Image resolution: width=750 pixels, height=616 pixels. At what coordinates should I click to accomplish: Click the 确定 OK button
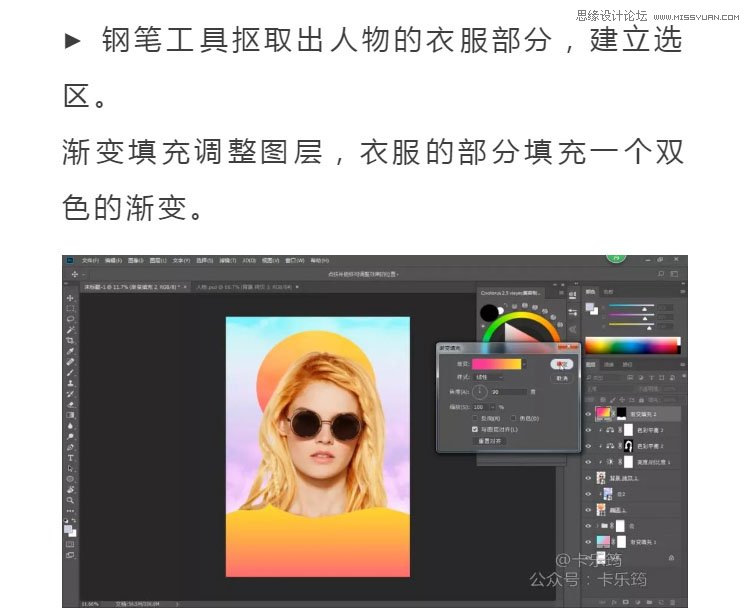562,365
